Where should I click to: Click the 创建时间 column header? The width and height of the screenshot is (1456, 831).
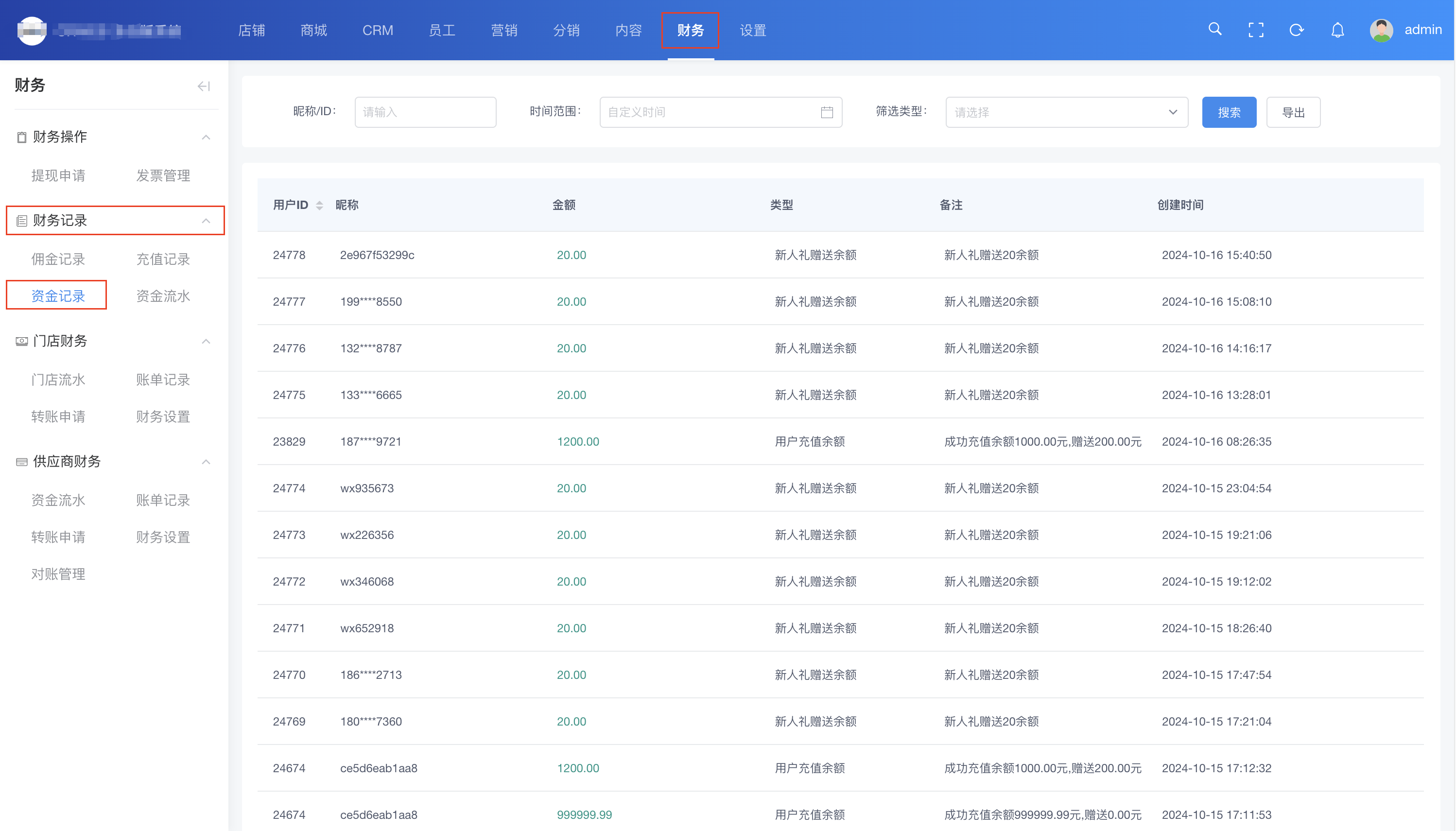1180,205
